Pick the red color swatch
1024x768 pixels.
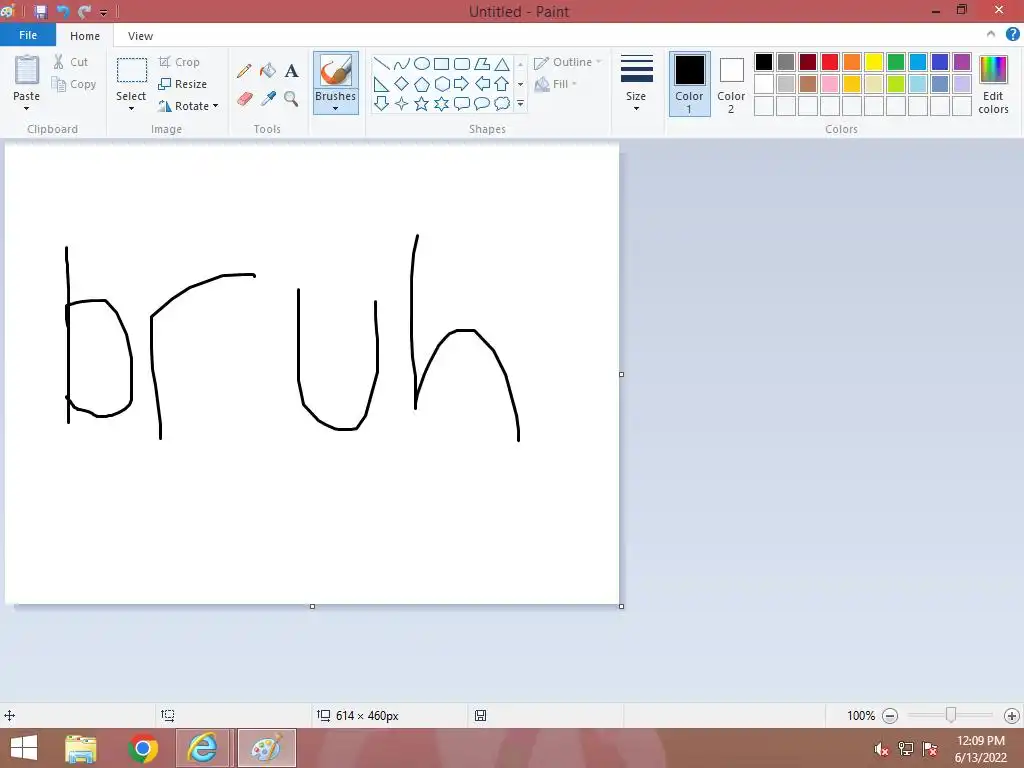pos(829,62)
